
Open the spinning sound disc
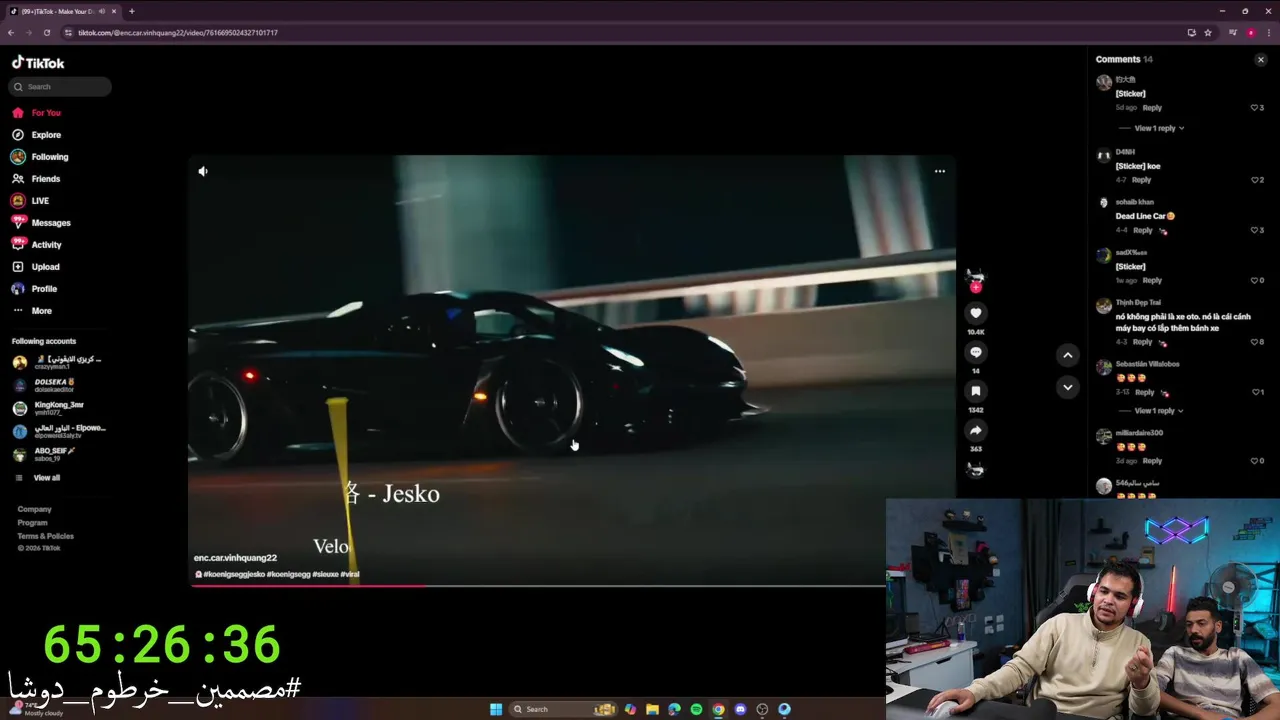pyautogui.click(x=976, y=470)
